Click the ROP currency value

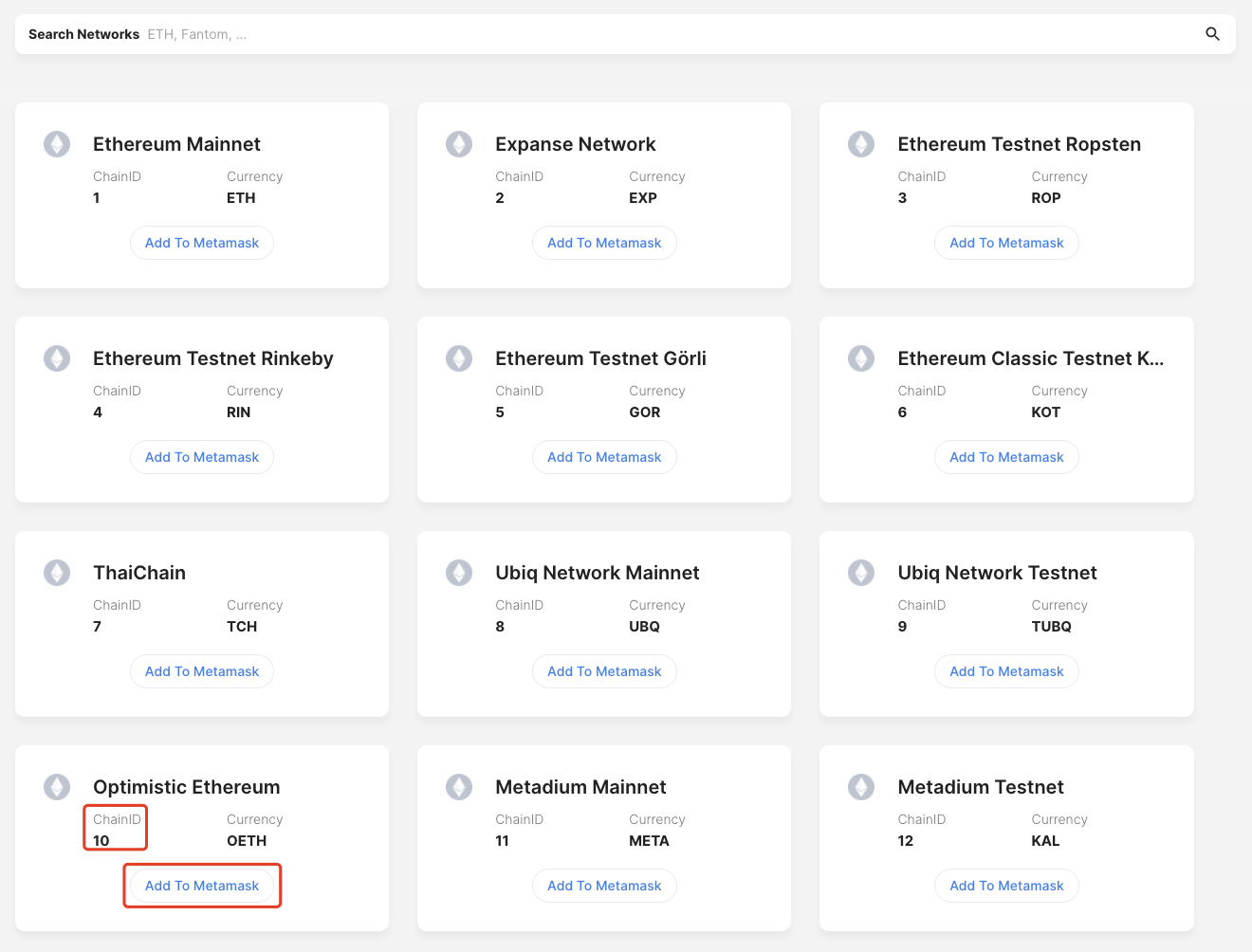pyautogui.click(x=1046, y=198)
